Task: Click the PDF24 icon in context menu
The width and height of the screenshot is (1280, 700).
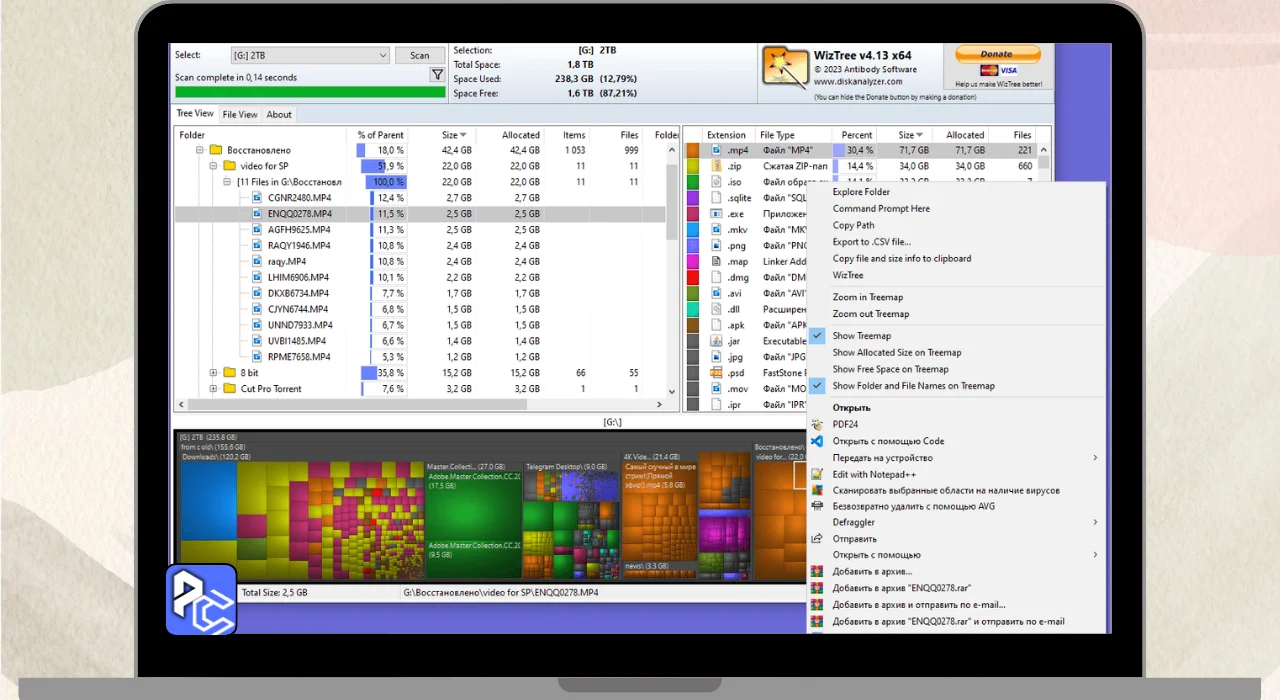Action: tap(817, 424)
